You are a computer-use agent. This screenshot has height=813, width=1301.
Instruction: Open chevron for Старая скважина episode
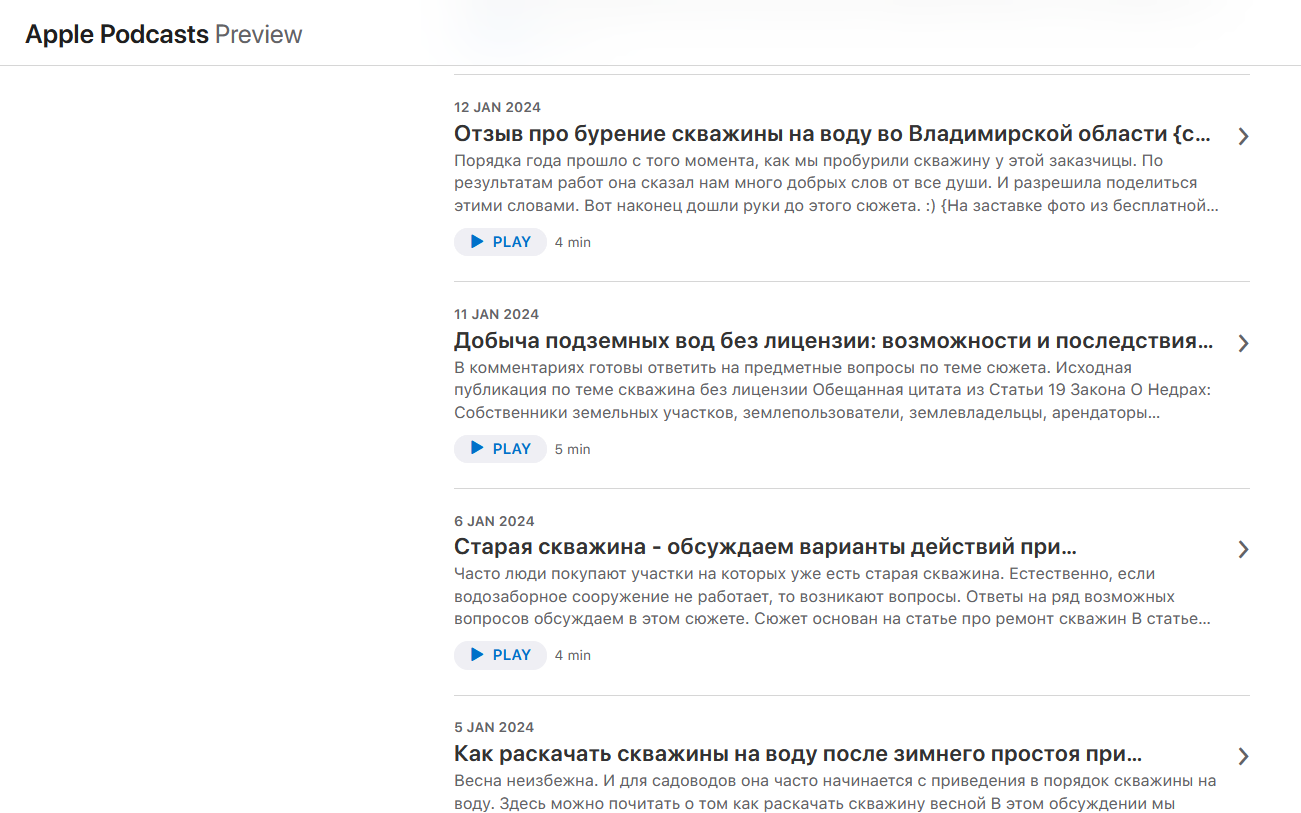(1243, 549)
